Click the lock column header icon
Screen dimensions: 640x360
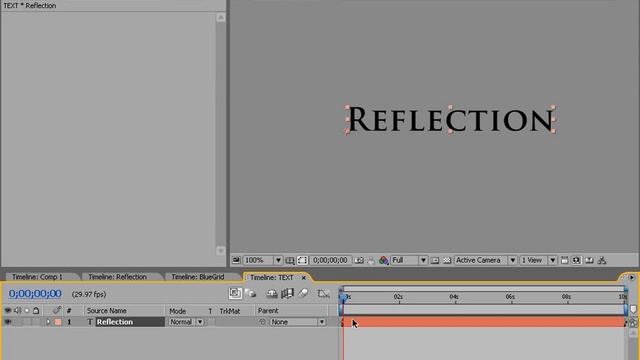coord(36,311)
